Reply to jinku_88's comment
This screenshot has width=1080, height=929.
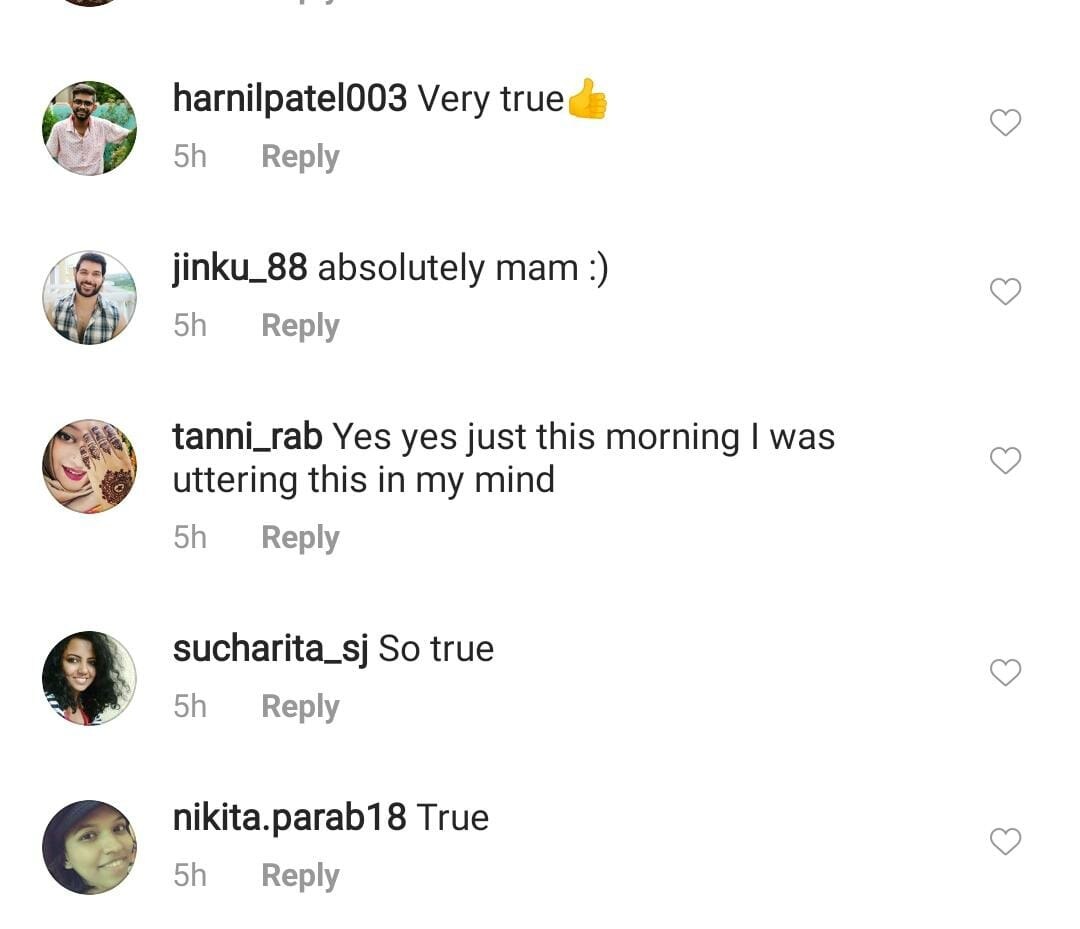pyautogui.click(x=300, y=326)
